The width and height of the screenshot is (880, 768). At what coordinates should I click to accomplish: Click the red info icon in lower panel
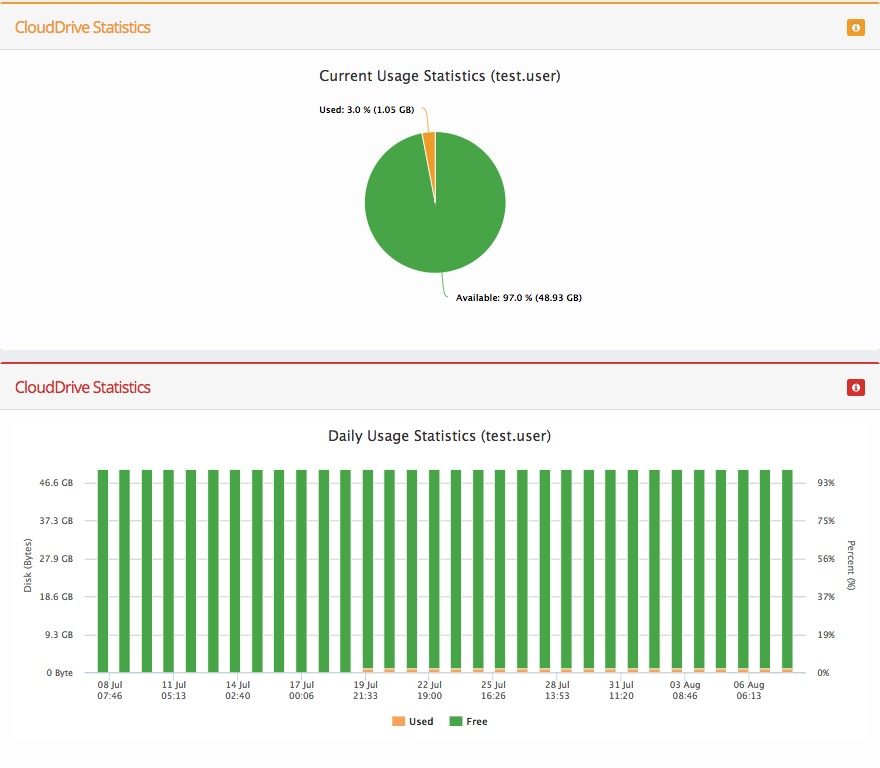coord(855,387)
